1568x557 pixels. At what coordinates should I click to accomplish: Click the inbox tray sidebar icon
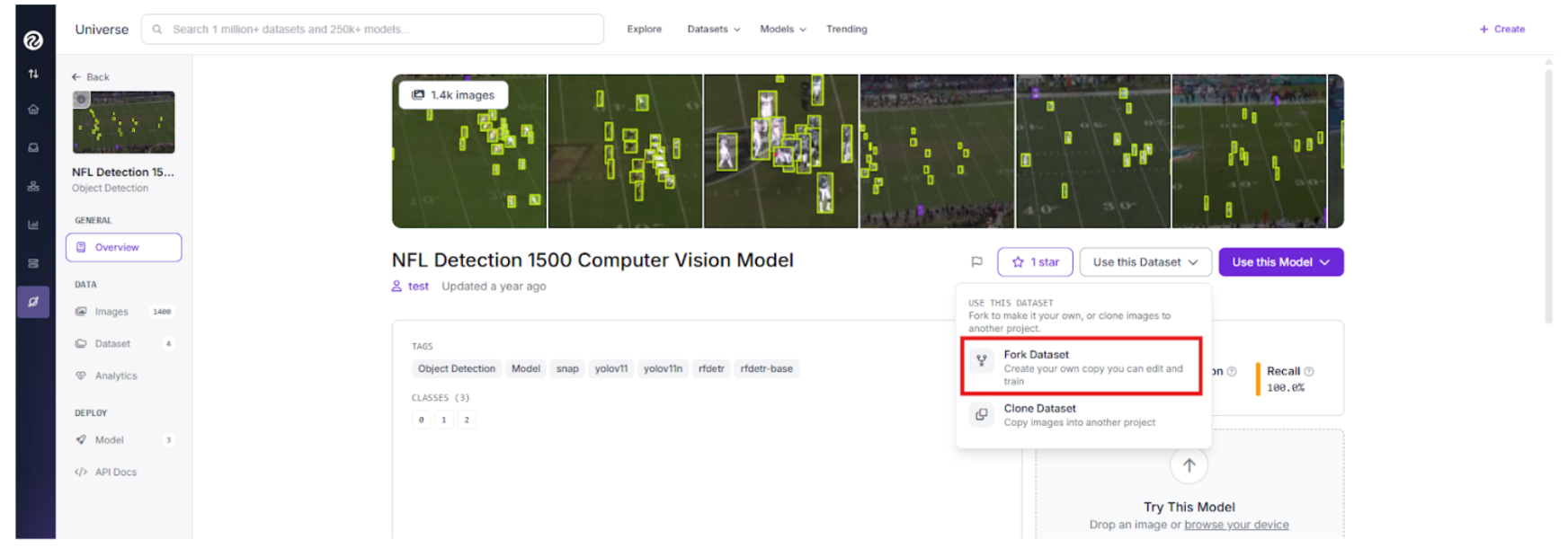[x=33, y=147]
